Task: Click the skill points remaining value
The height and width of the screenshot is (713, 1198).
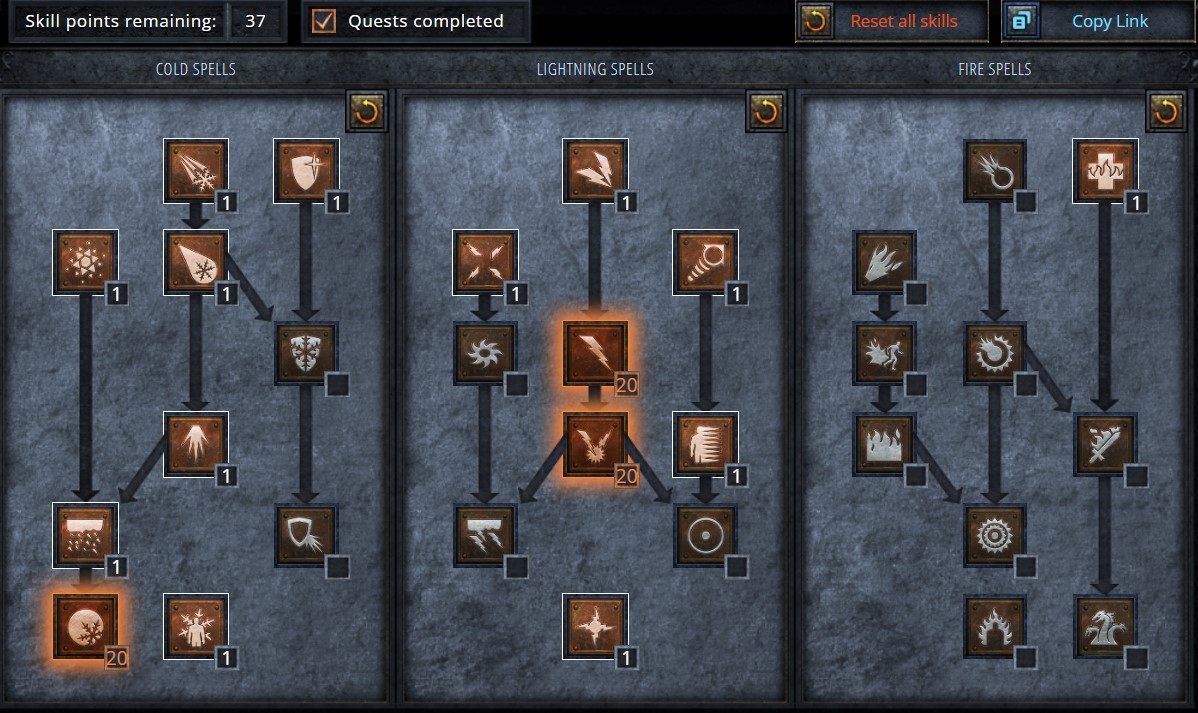Action: pyautogui.click(x=255, y=21)
